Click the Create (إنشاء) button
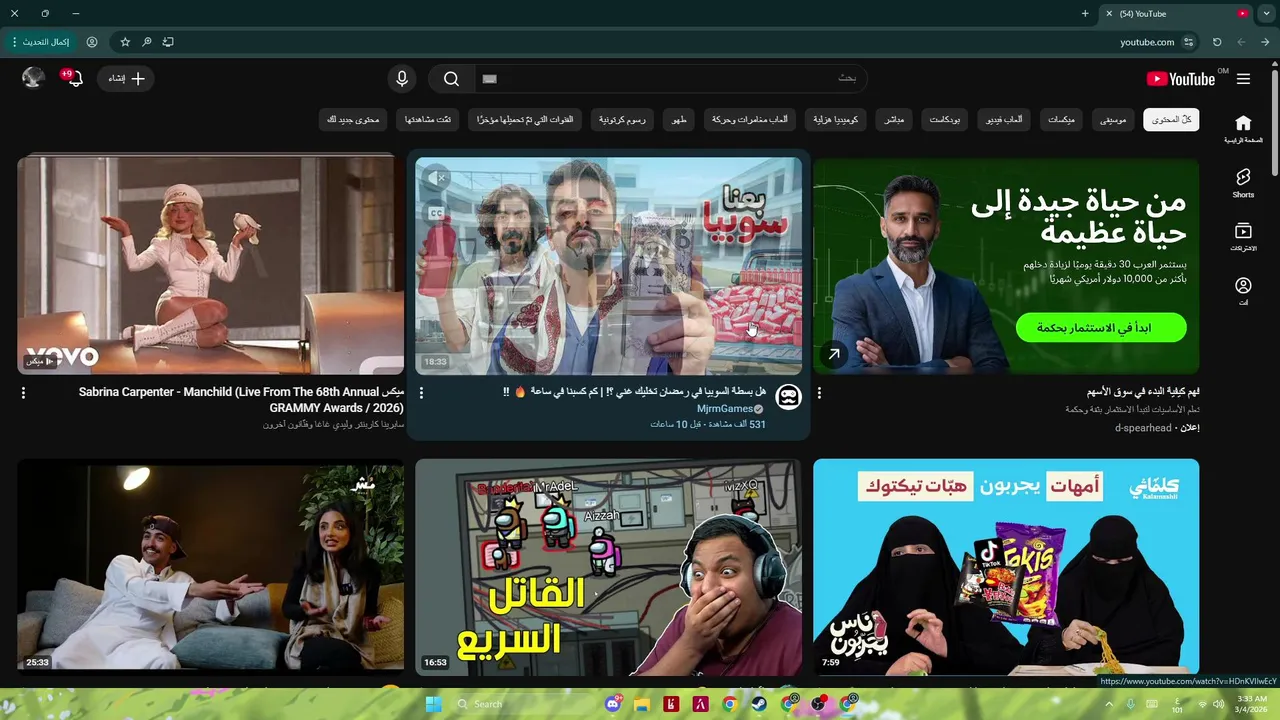The height and width of the screenshot is (720, 1280). pyautogui.click(x=125, y=78)
